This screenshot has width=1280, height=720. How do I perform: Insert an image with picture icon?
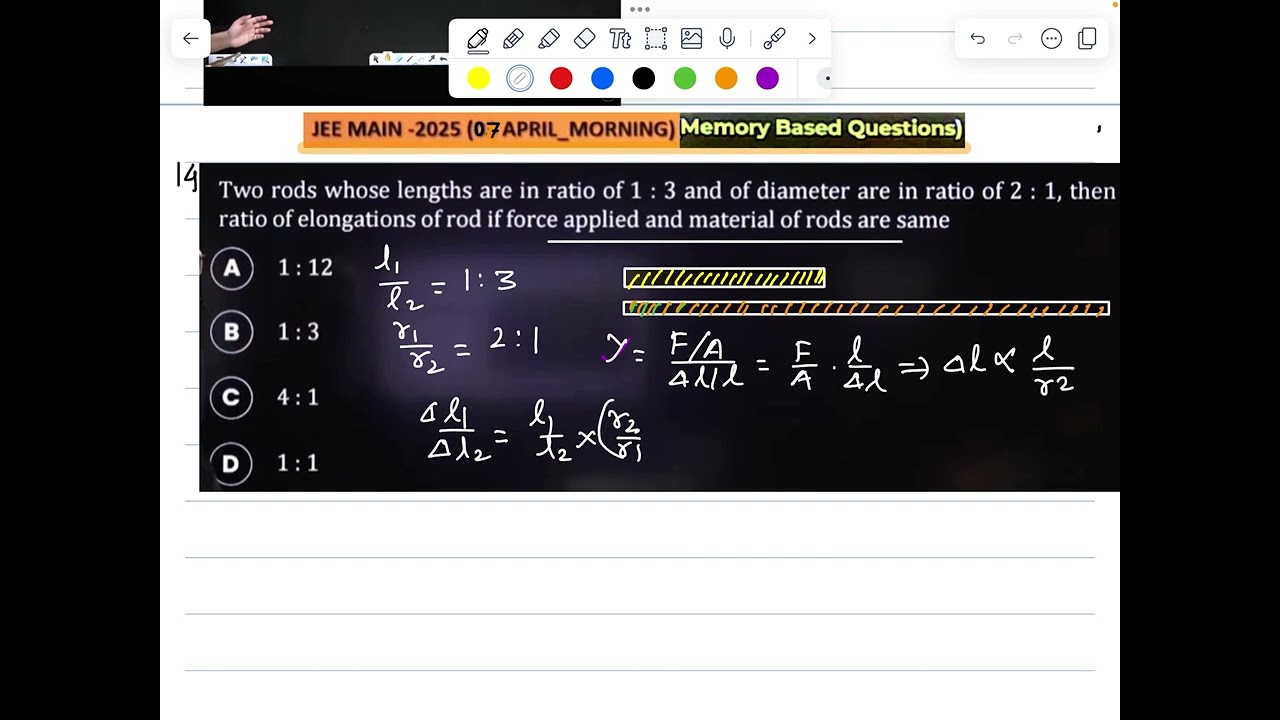click(x=691, y=39)
